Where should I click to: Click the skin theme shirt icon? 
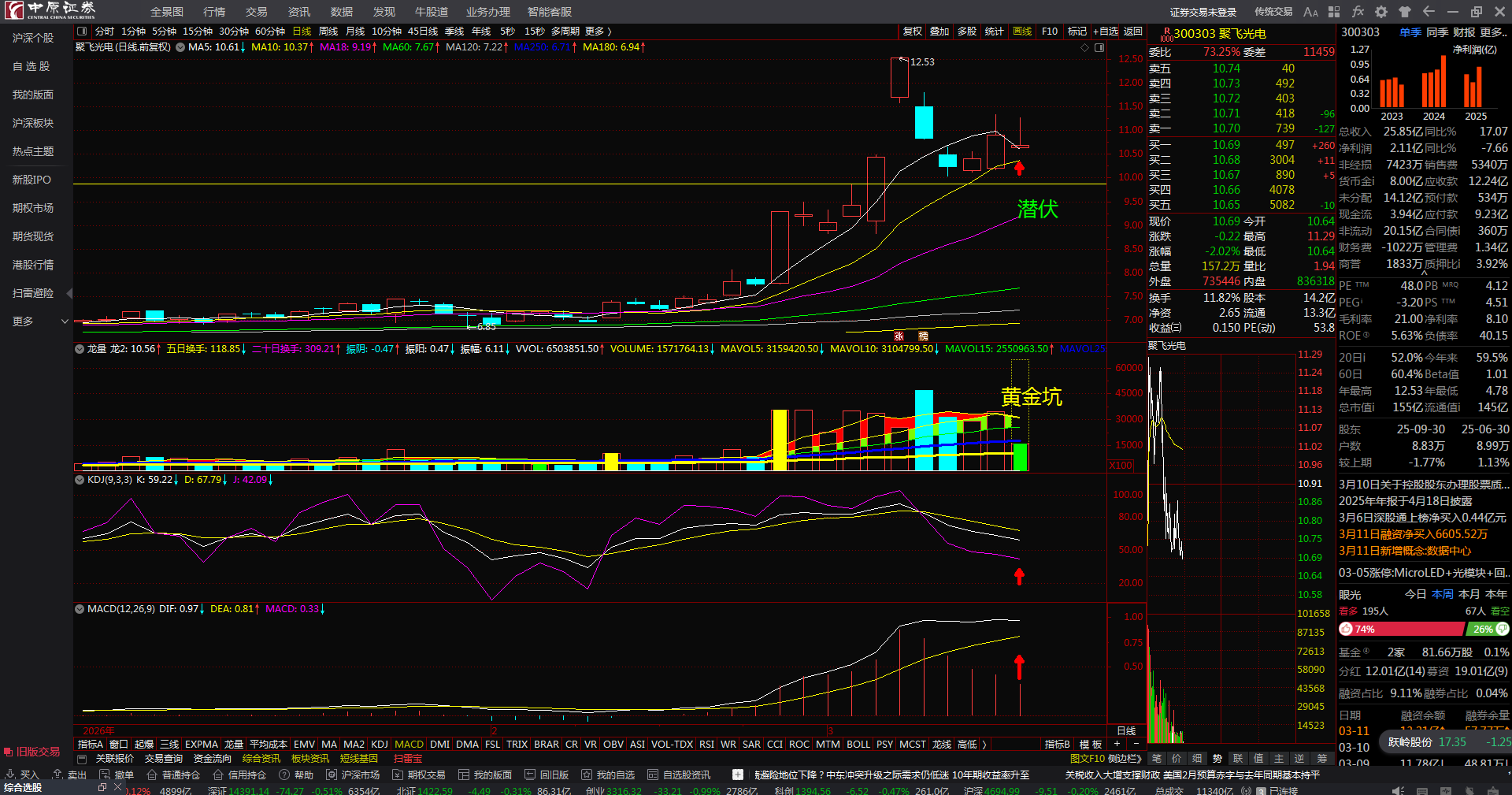(x=1405, y=12)
